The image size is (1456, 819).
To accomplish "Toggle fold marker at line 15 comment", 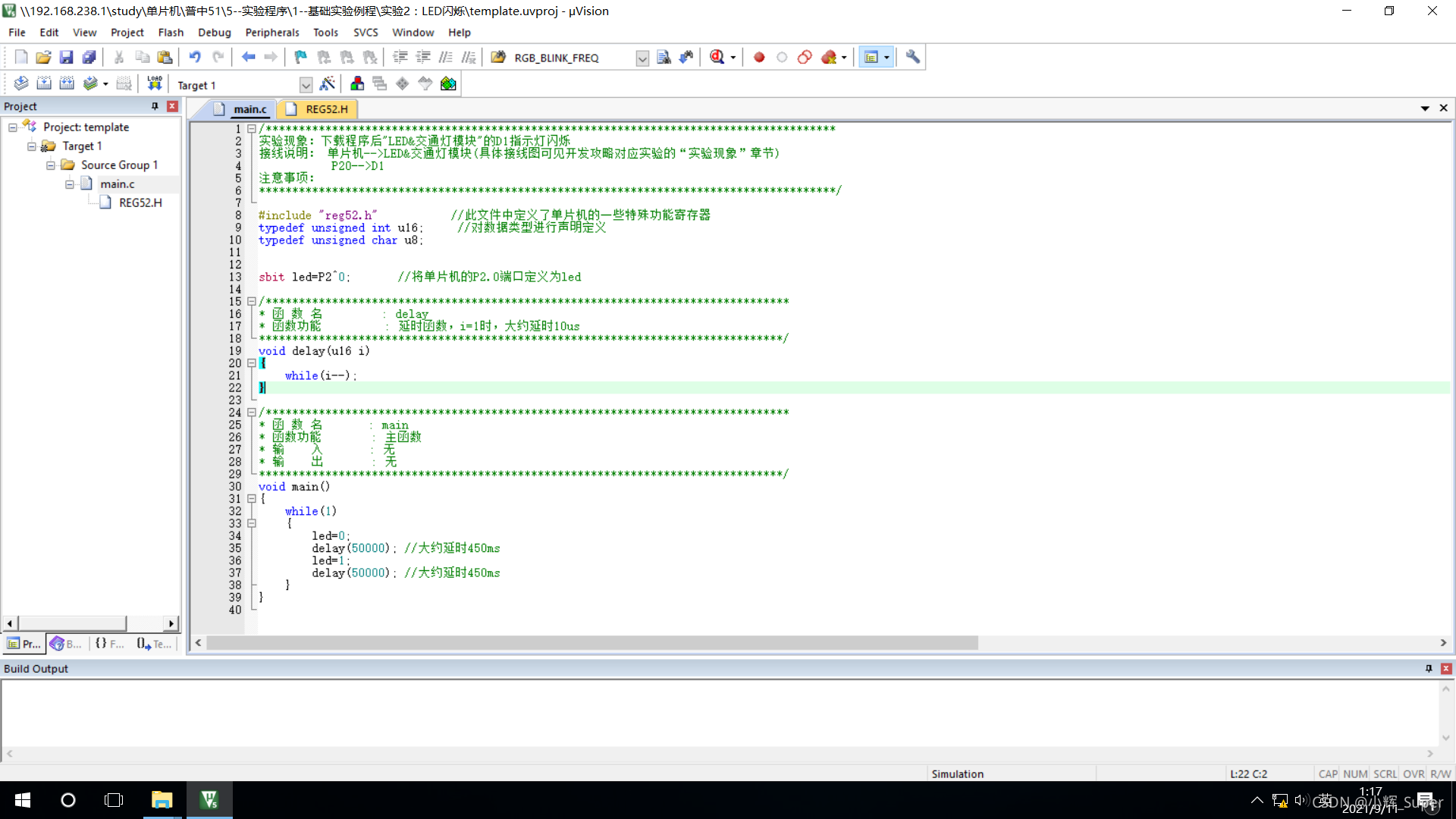I will pos(252,302).
